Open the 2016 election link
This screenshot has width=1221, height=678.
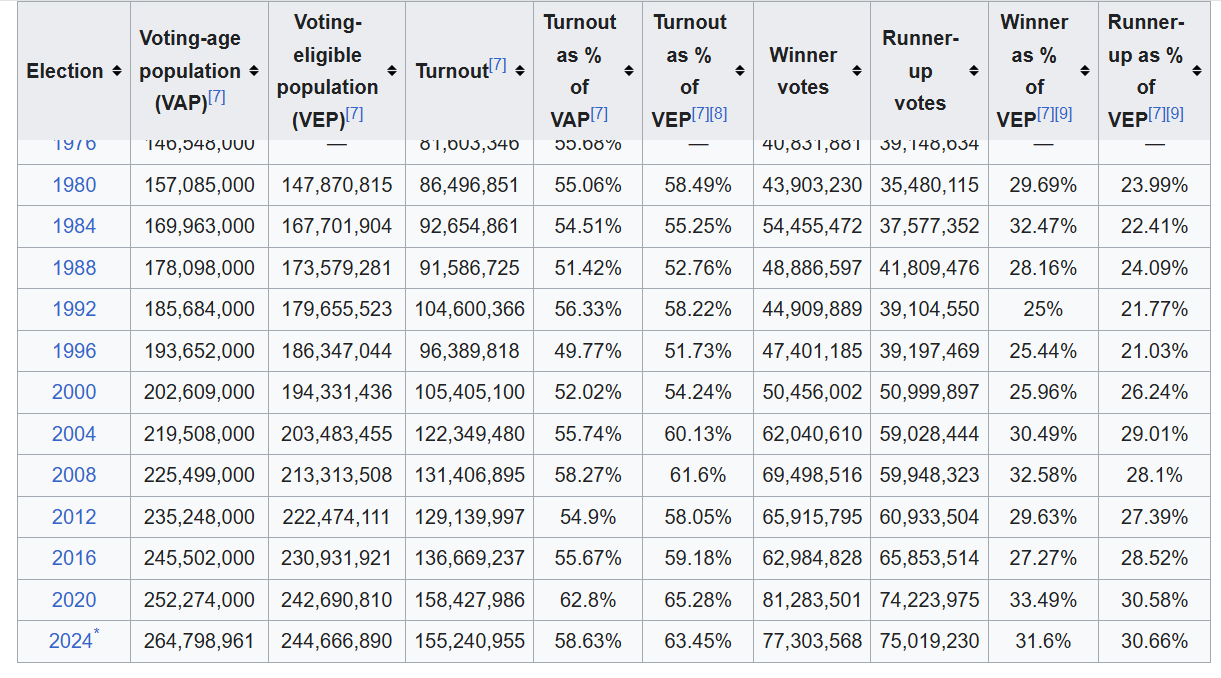74,558
